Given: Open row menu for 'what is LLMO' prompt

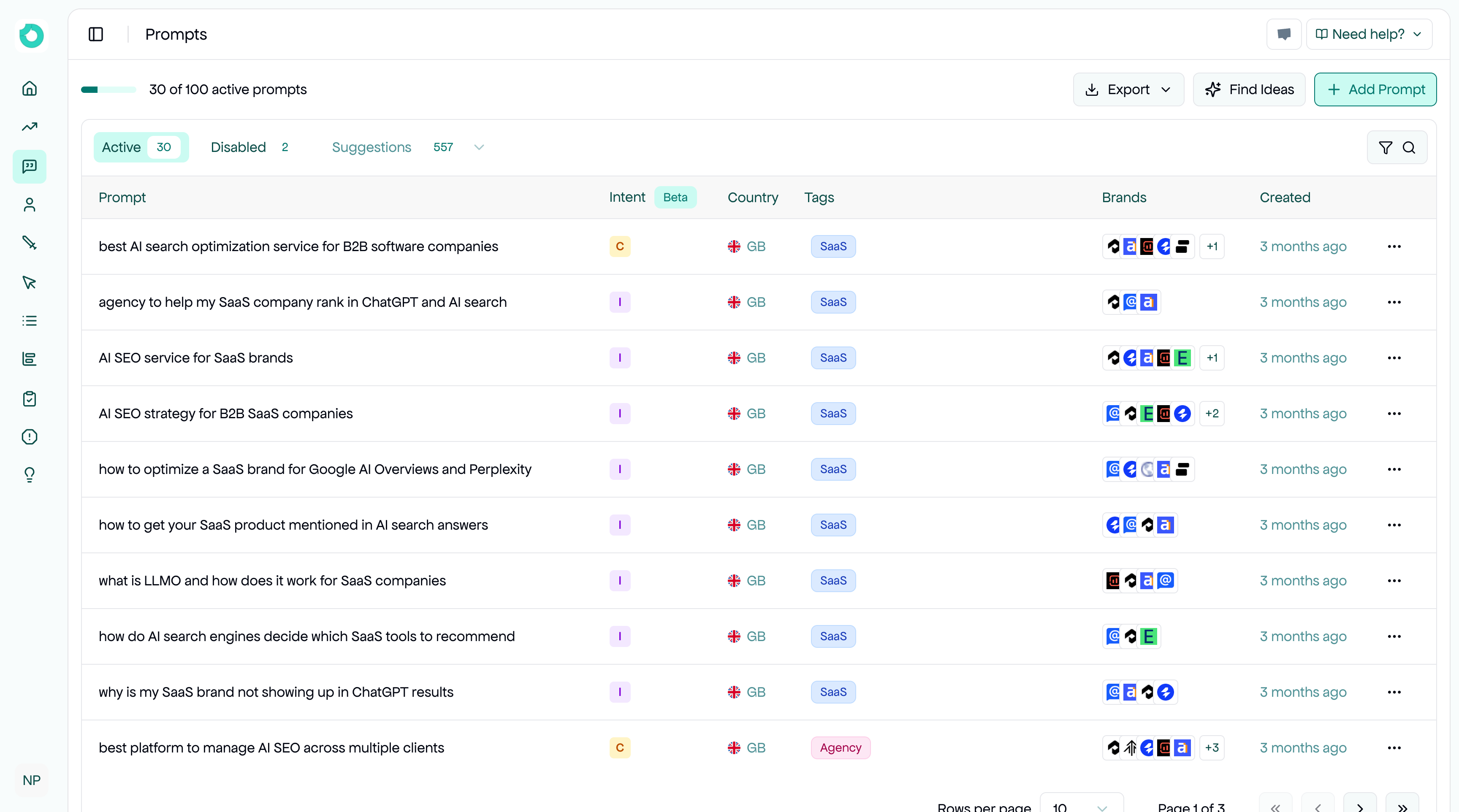Looking at the screenshot, I should coord(1394,581).
